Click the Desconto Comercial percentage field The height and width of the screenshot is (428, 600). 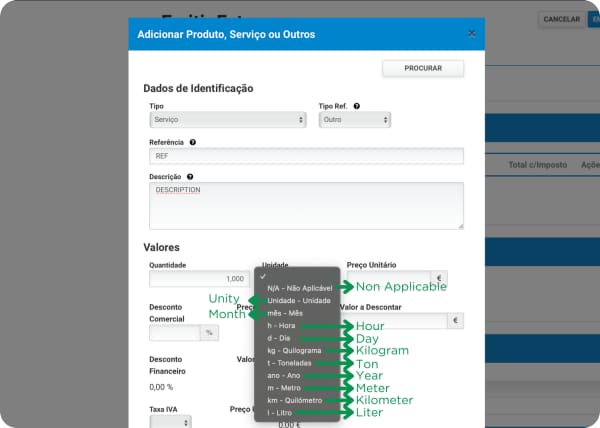point(175,333)
